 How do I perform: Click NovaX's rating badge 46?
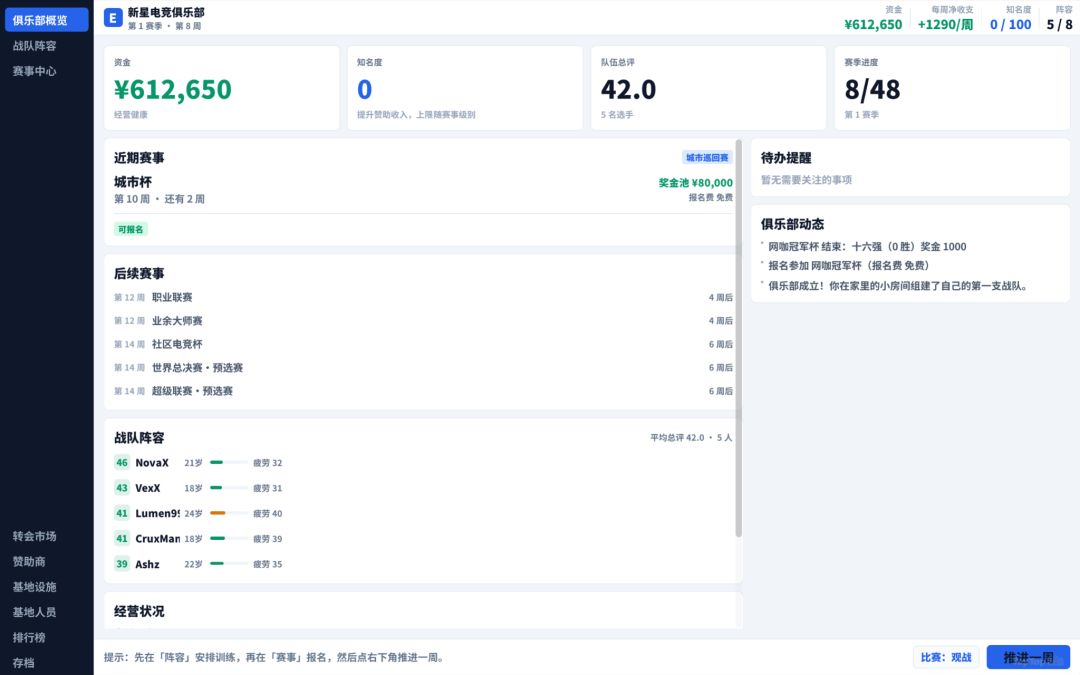(x=122, y=463)
